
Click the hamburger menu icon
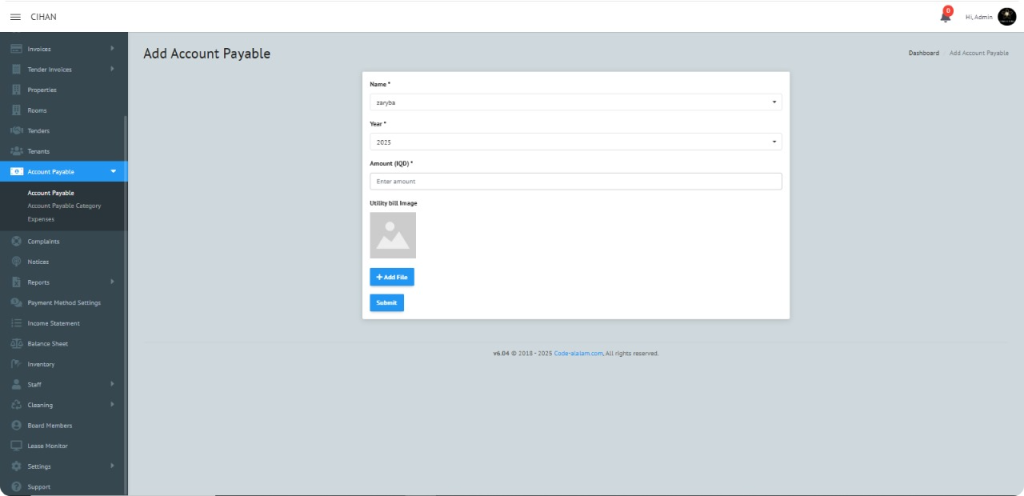(x=15, y=16)
